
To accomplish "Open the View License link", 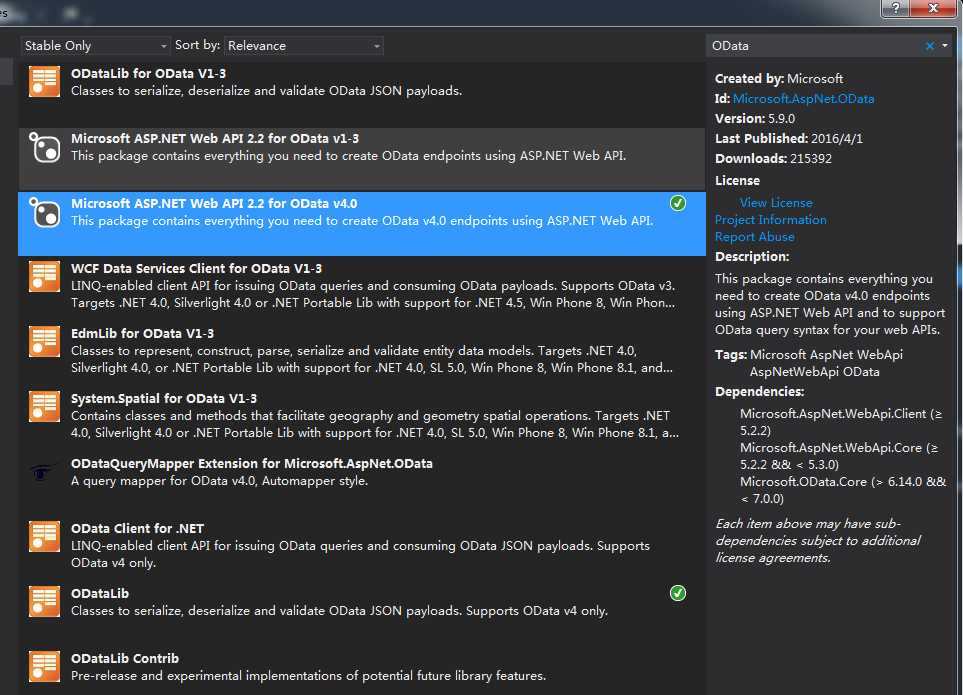I will point(776,203).
